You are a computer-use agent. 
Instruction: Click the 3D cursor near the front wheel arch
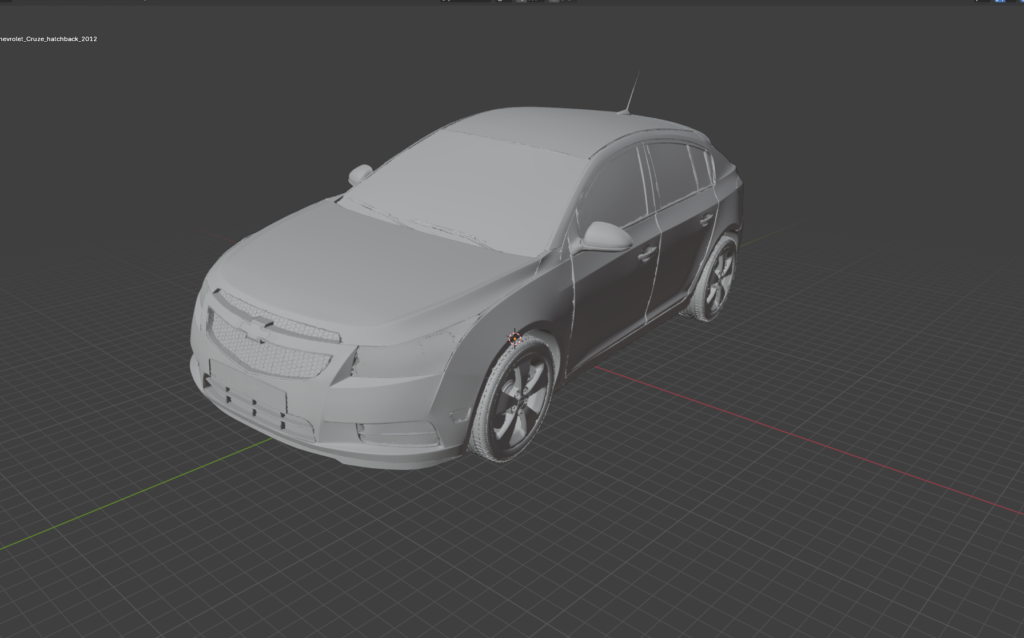[x=515, y=338]
